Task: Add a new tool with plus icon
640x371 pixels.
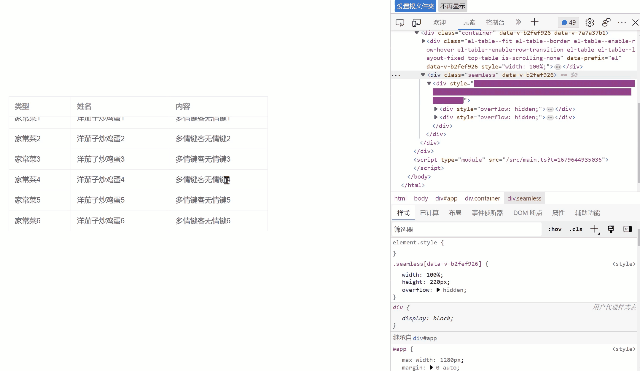Action: 534,22
